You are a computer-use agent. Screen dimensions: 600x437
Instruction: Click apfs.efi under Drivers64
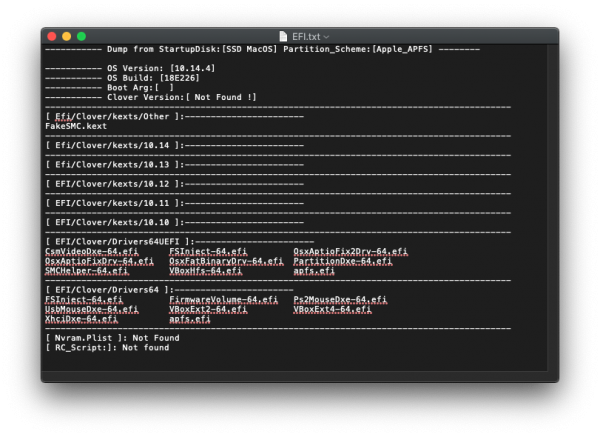tap(190, 319)
